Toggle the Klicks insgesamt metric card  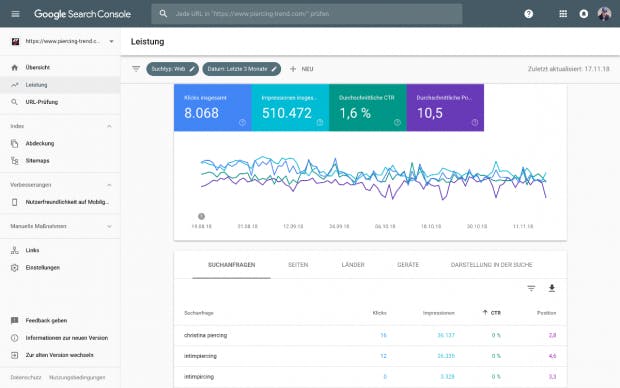click(213, 108)
